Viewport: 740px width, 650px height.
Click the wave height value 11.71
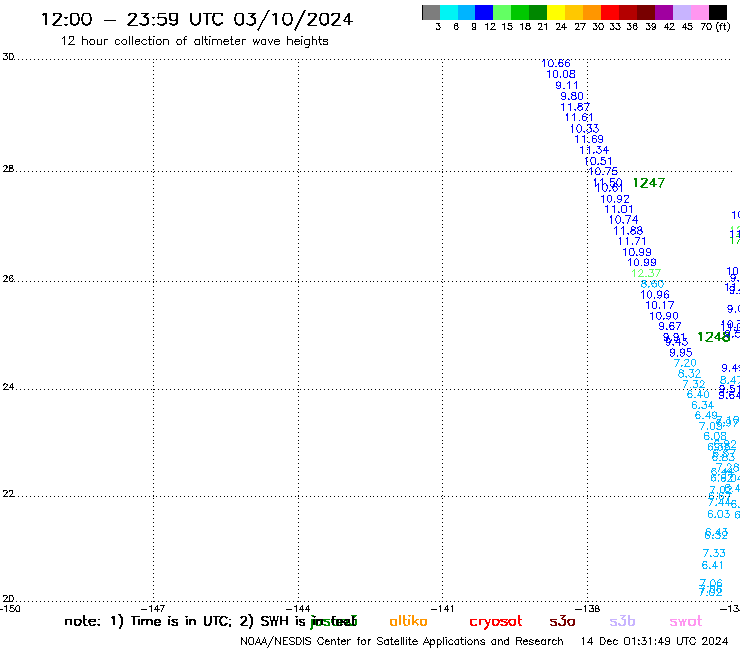632,241
